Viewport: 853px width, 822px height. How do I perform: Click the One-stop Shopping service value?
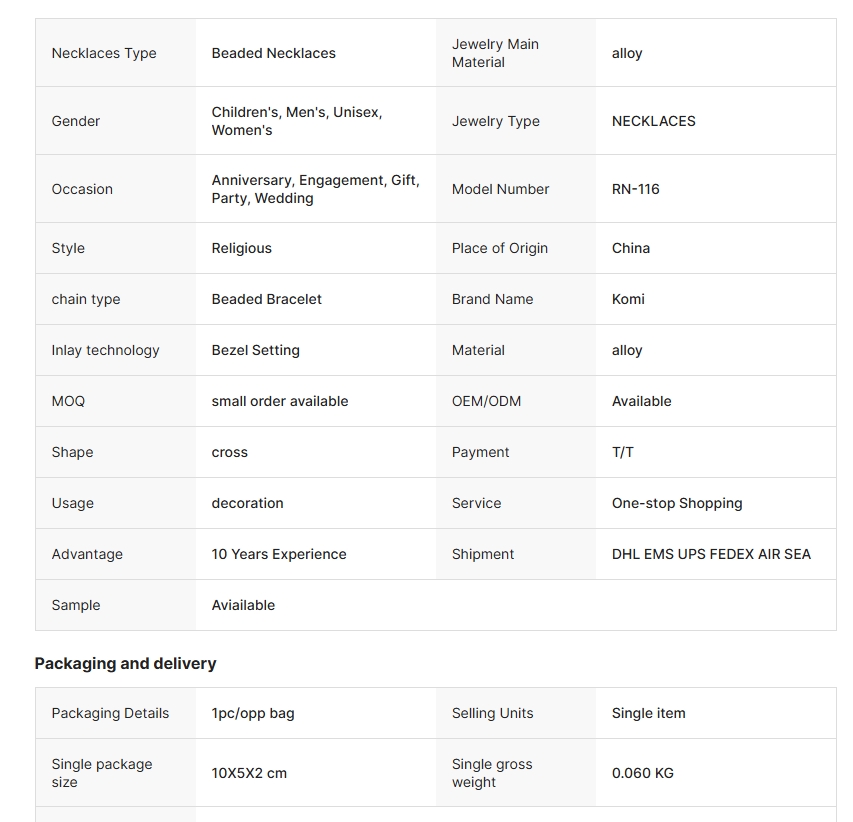677,504
